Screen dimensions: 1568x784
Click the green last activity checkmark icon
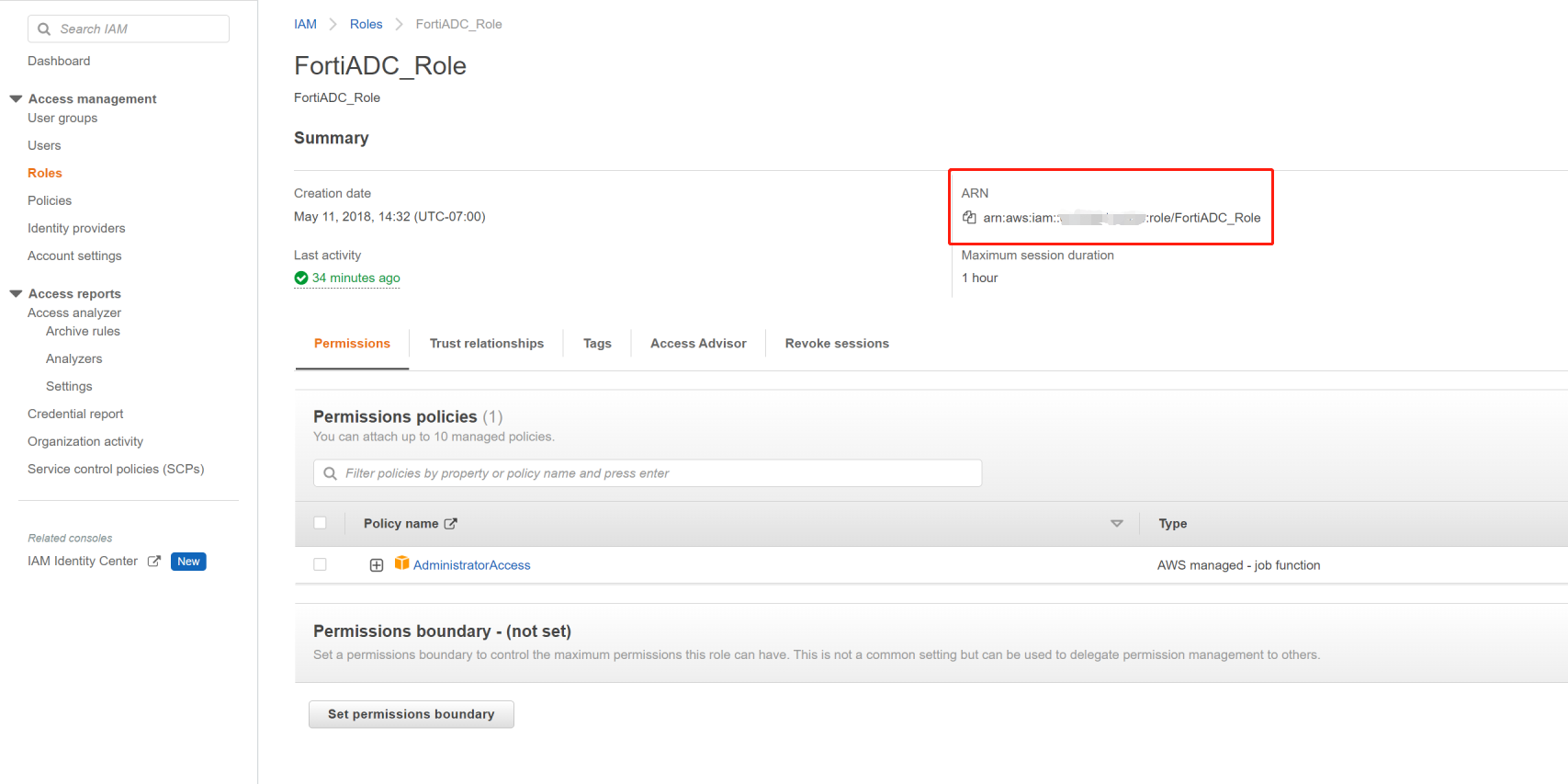tap(301, 278)
